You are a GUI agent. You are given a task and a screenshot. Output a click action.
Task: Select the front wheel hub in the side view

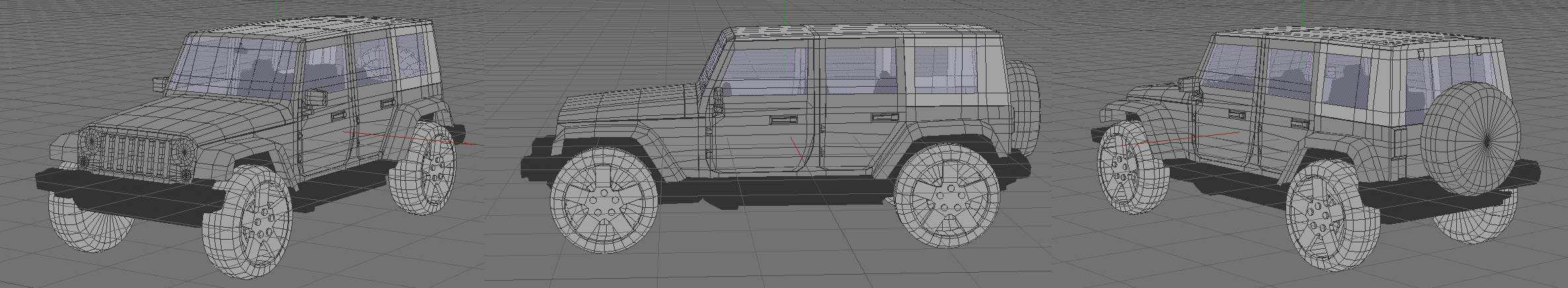(x=602, y=202)
